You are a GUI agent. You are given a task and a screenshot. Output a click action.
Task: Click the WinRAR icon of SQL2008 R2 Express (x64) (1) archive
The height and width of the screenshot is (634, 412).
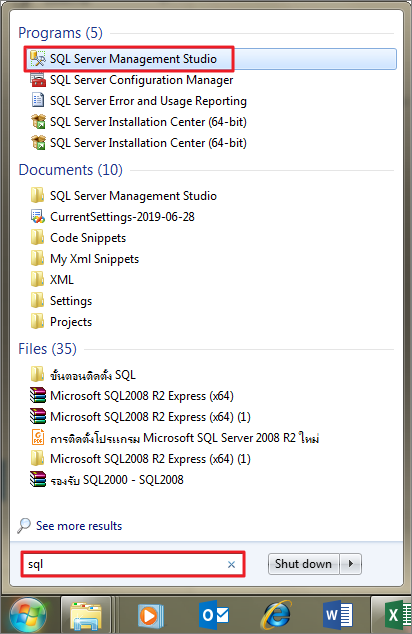click(x=38, y=416)
